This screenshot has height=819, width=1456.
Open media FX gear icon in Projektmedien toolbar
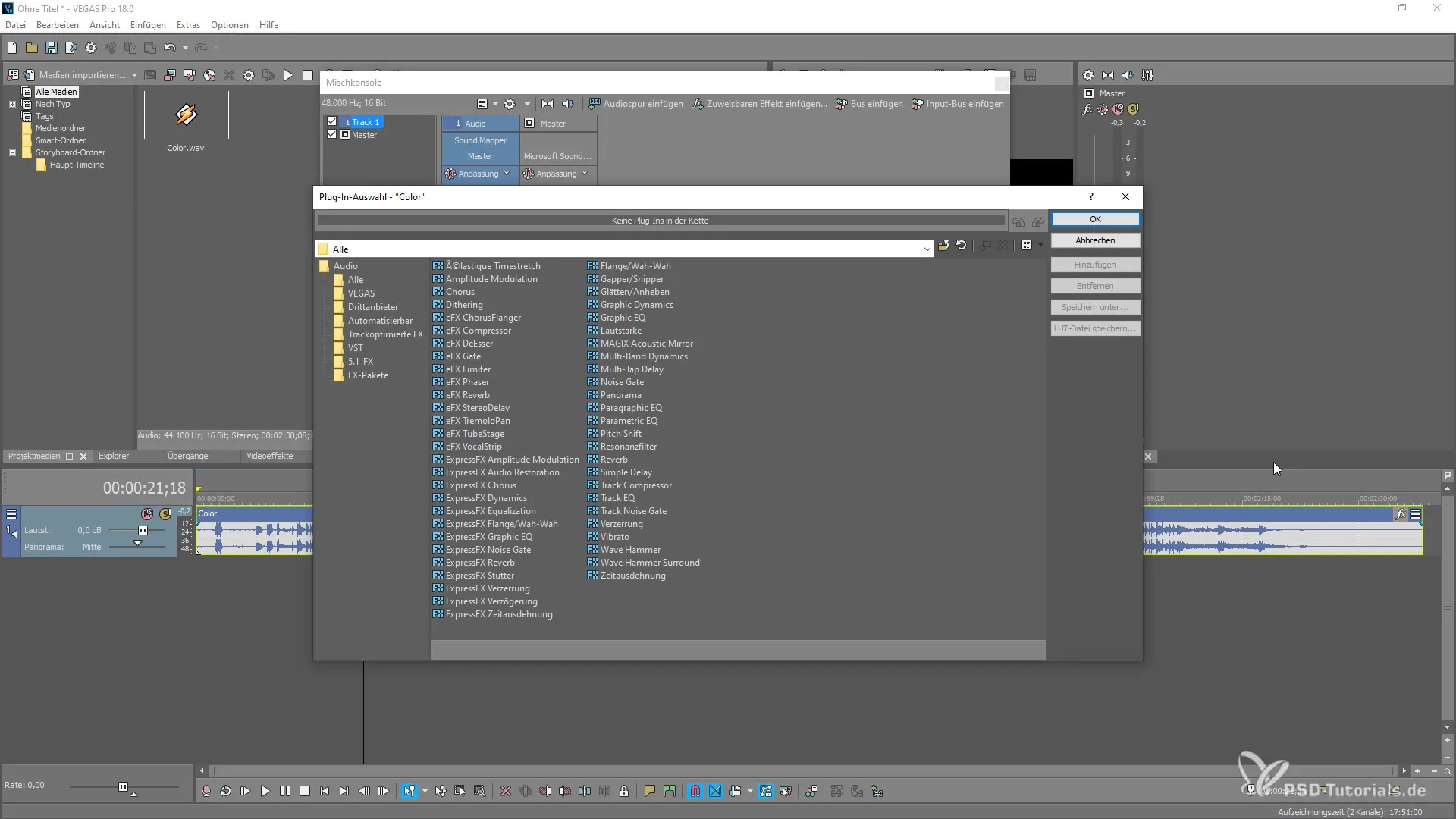249,75
